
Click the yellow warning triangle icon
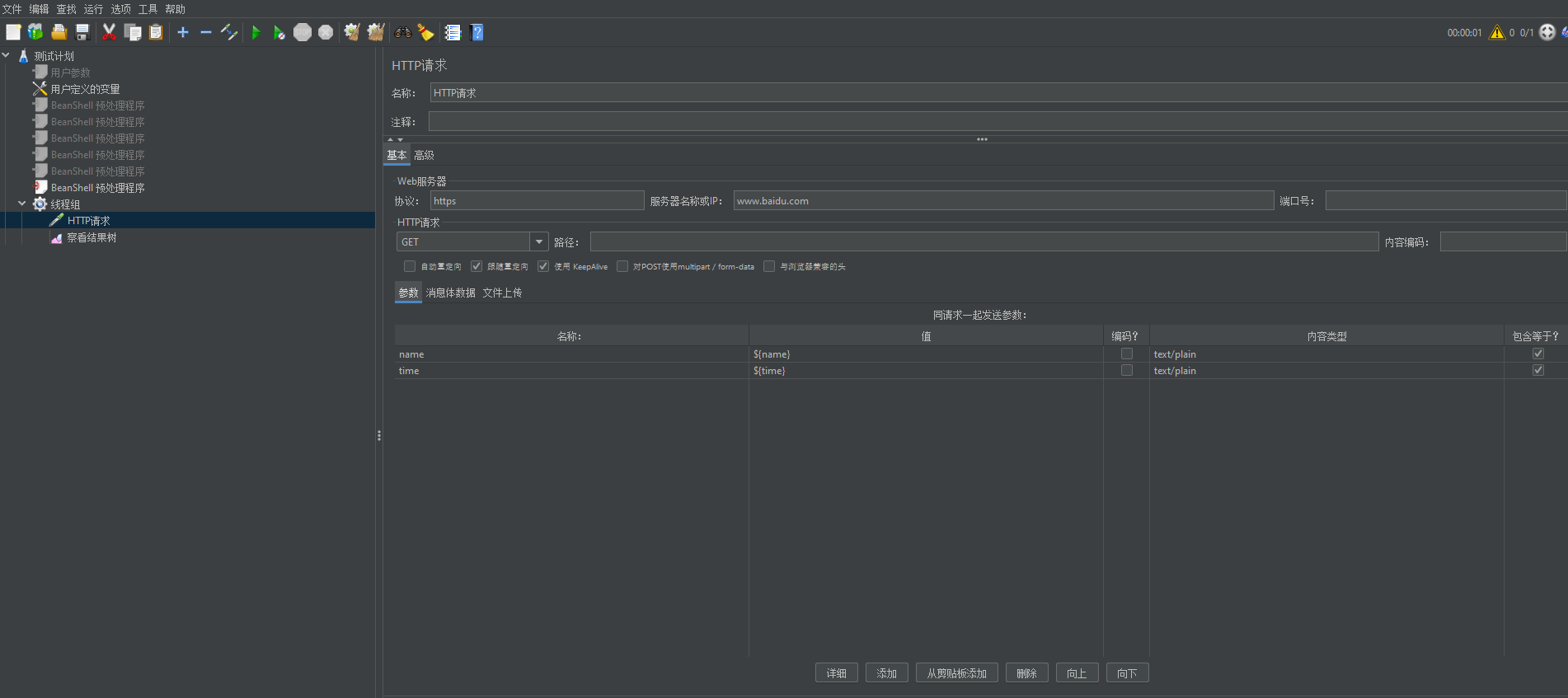[x=1497, y=32]
